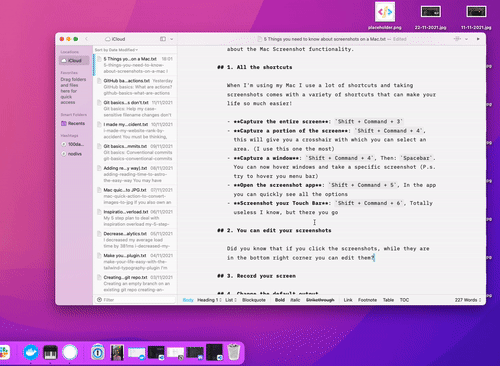This screenshot has height=366, width=500.
Task: Open the focus mode dropdown chevron
Action: 466,39
